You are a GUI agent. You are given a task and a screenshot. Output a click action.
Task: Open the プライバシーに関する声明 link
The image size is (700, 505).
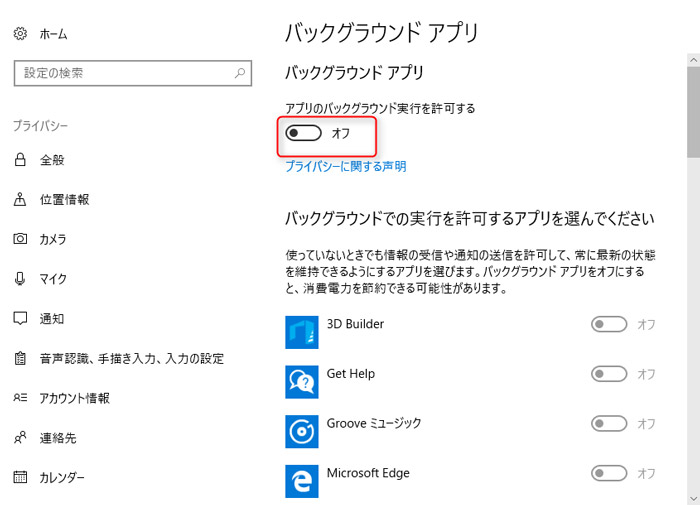(x=346, y=167)
